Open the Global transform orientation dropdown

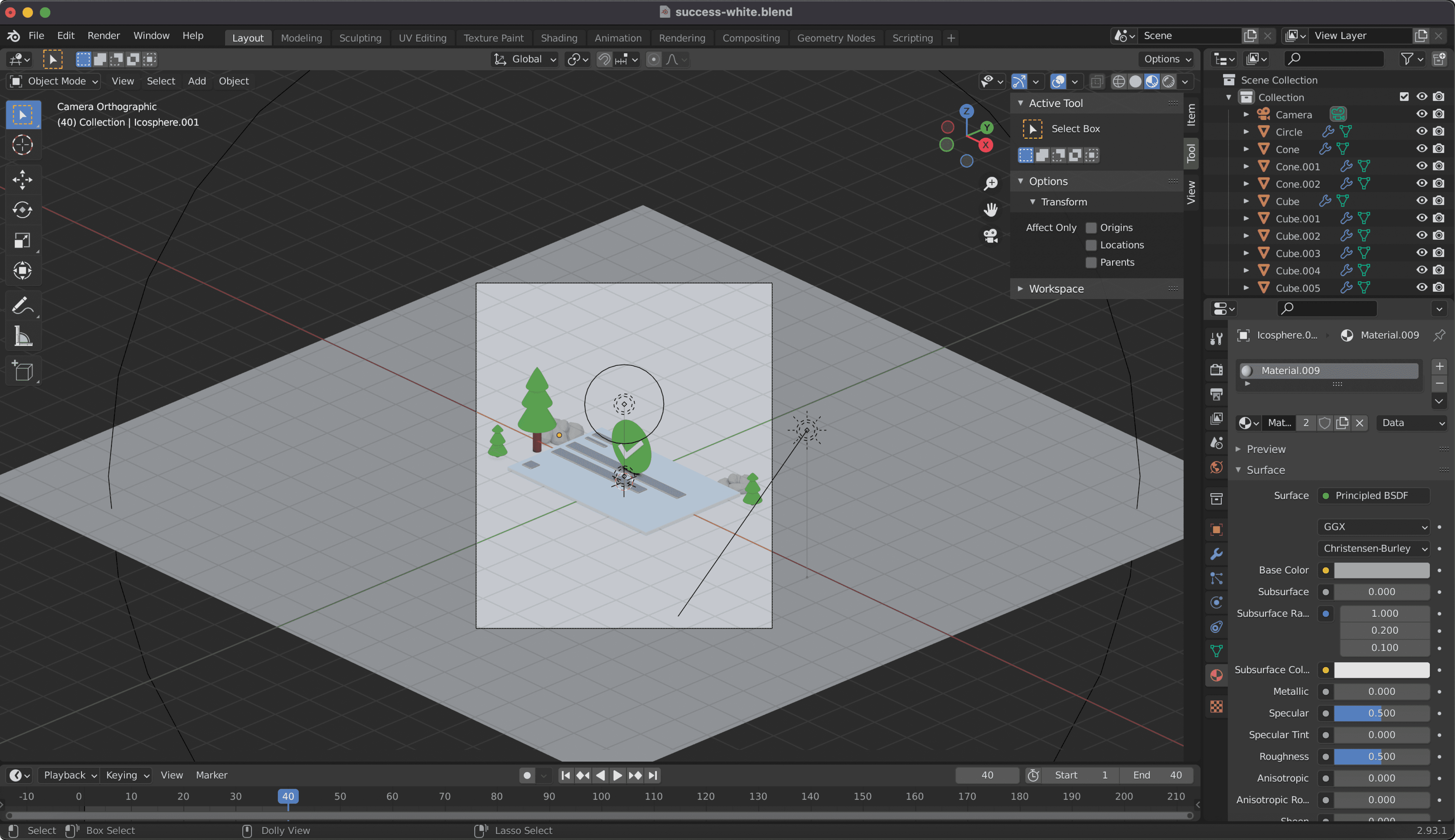tap(525, 59)
